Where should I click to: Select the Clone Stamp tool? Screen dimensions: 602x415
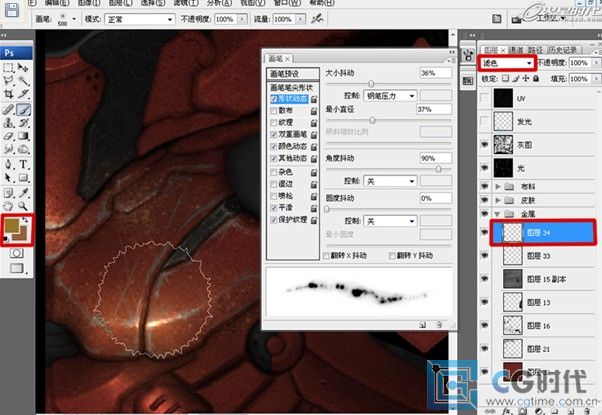[x=8, y=123]
